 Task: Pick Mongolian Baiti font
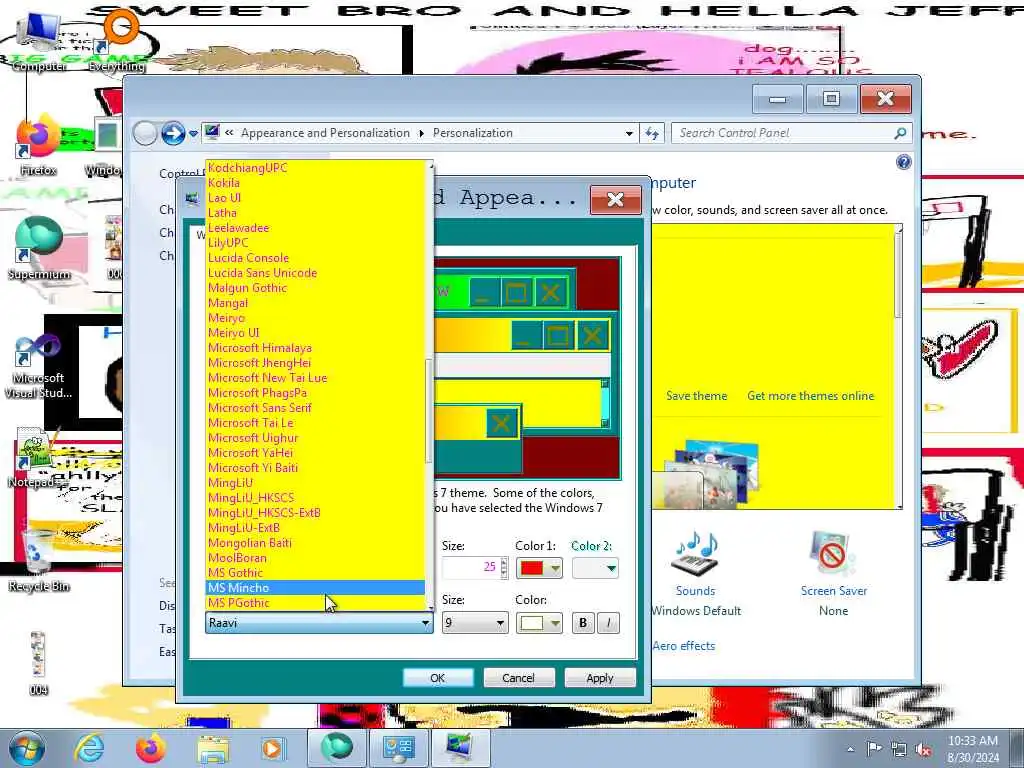coord(315,543)
